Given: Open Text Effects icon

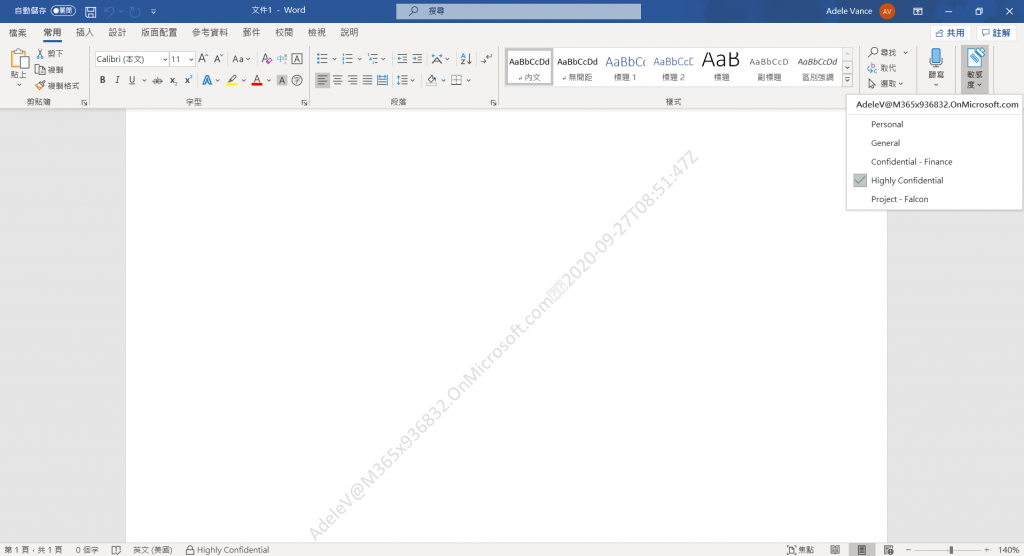Looking at the screenshot, I should [x=207, y=80].
